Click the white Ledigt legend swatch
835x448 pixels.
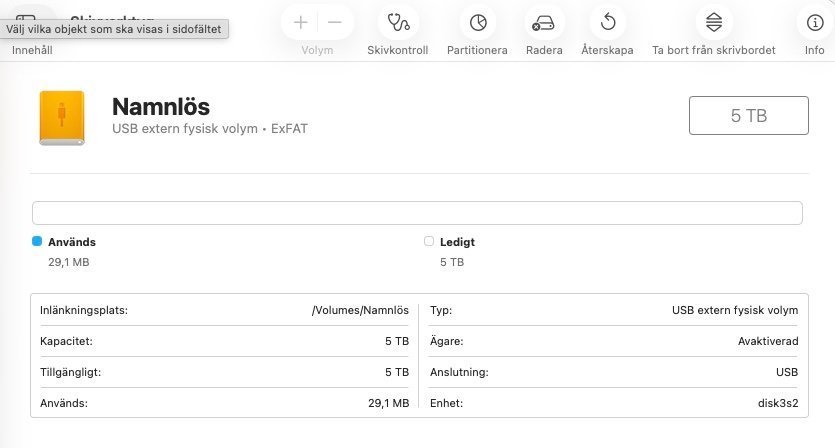point(429,241)
